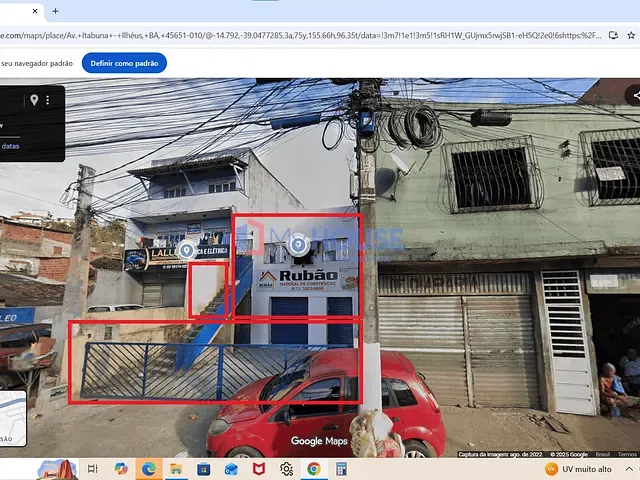Open Microsoft Store from the taskbar
Screen dimensions: 640x480
pos(203,469)
